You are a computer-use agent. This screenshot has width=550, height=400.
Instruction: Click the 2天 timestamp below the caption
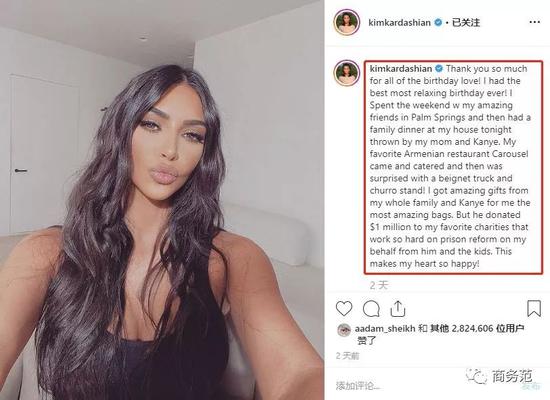pos(379,285)
